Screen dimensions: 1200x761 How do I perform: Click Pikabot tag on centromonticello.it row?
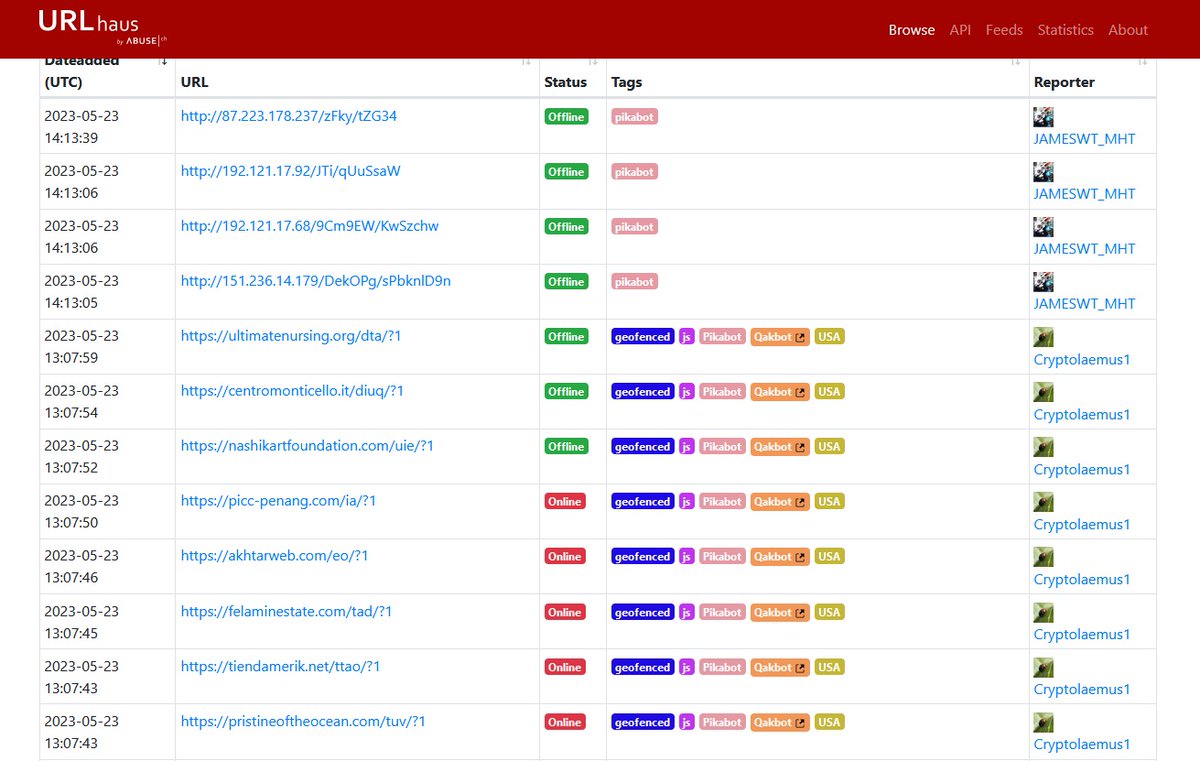pos(723,392)
